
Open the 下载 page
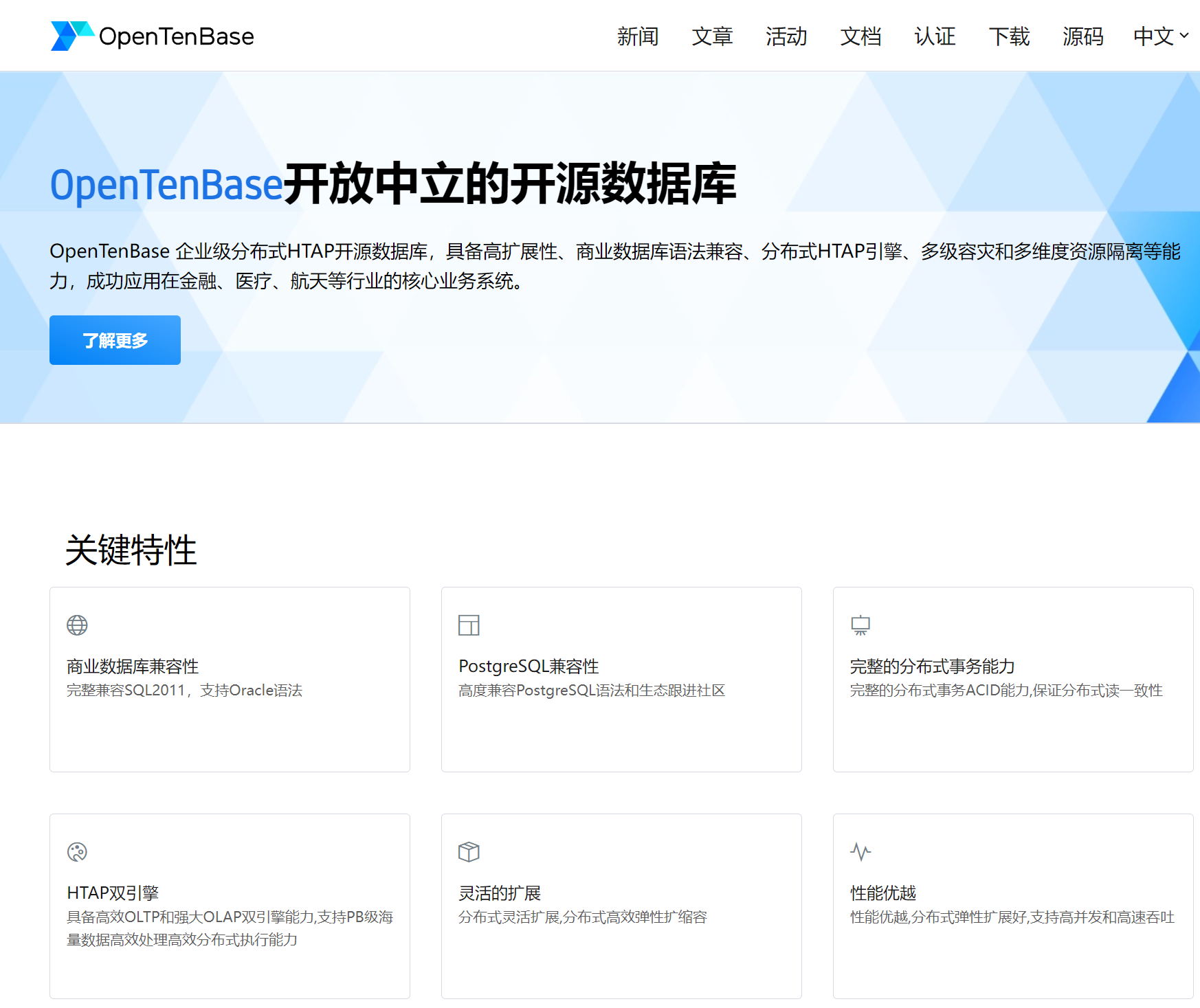[1009, 36]
